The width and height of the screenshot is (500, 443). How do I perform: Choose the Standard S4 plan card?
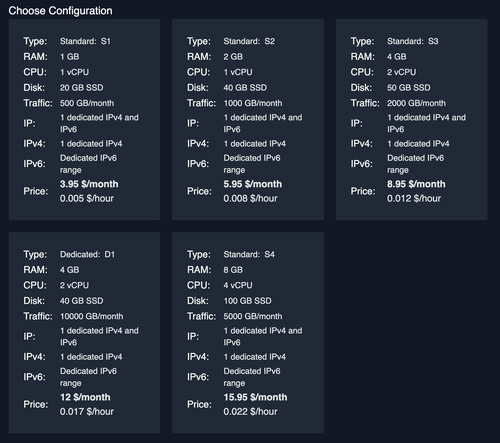pyautogui.click(x=248, y=333)
